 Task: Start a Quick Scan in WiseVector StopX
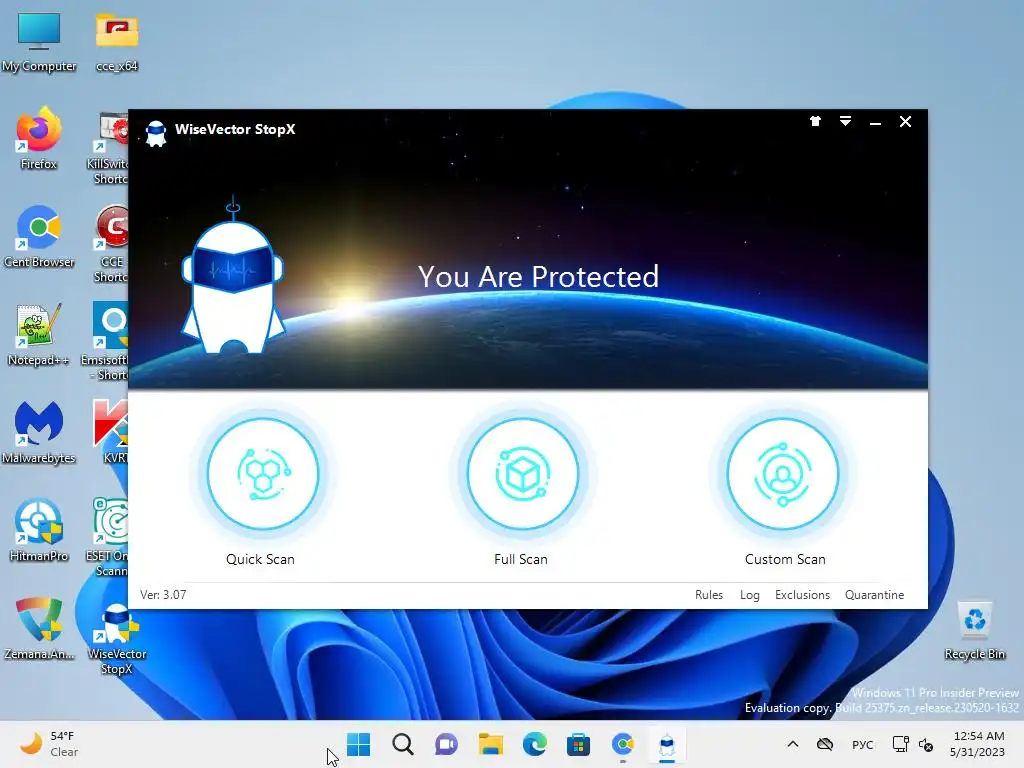tap(263, 473)
